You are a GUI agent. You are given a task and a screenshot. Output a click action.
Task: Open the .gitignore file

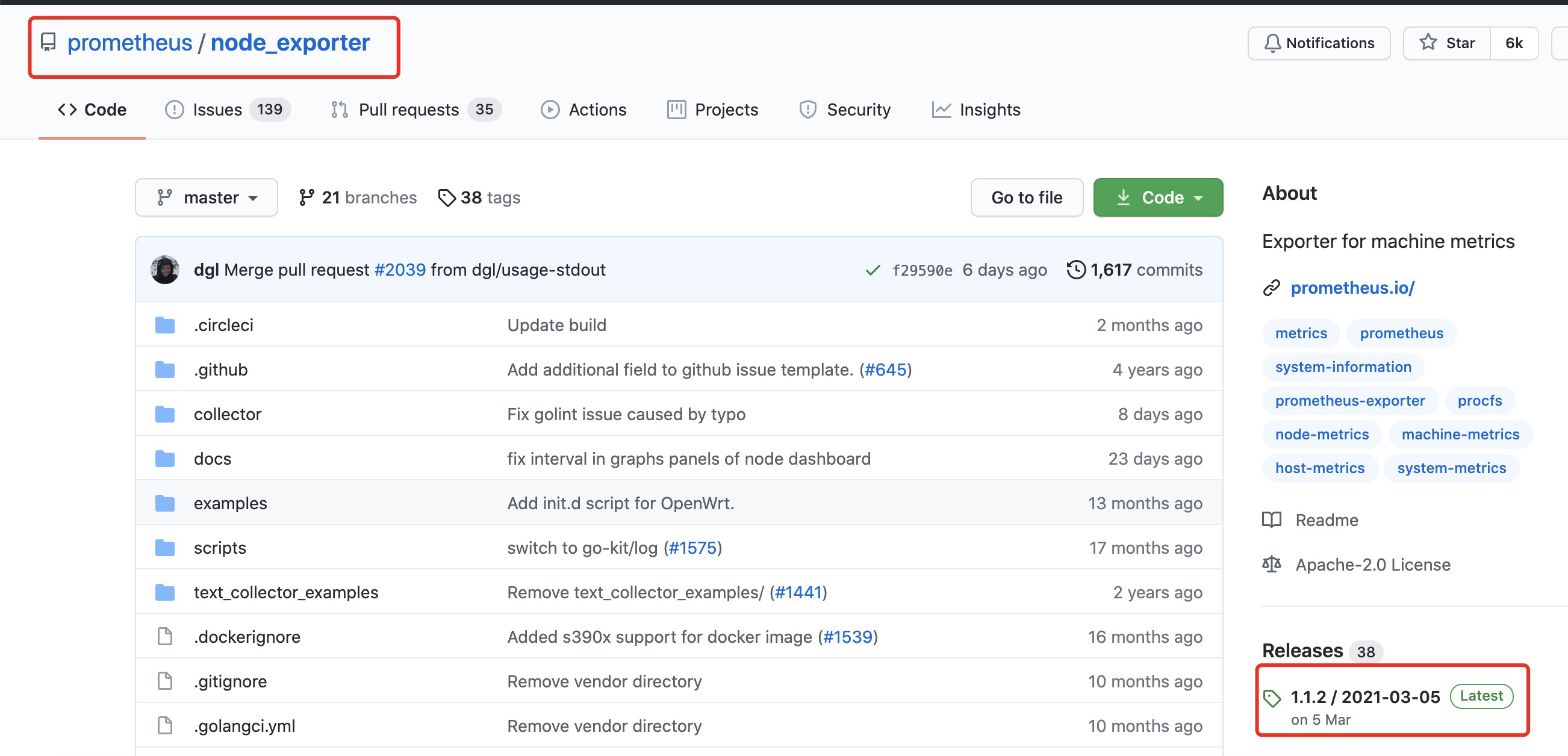[x=230, y=681]
